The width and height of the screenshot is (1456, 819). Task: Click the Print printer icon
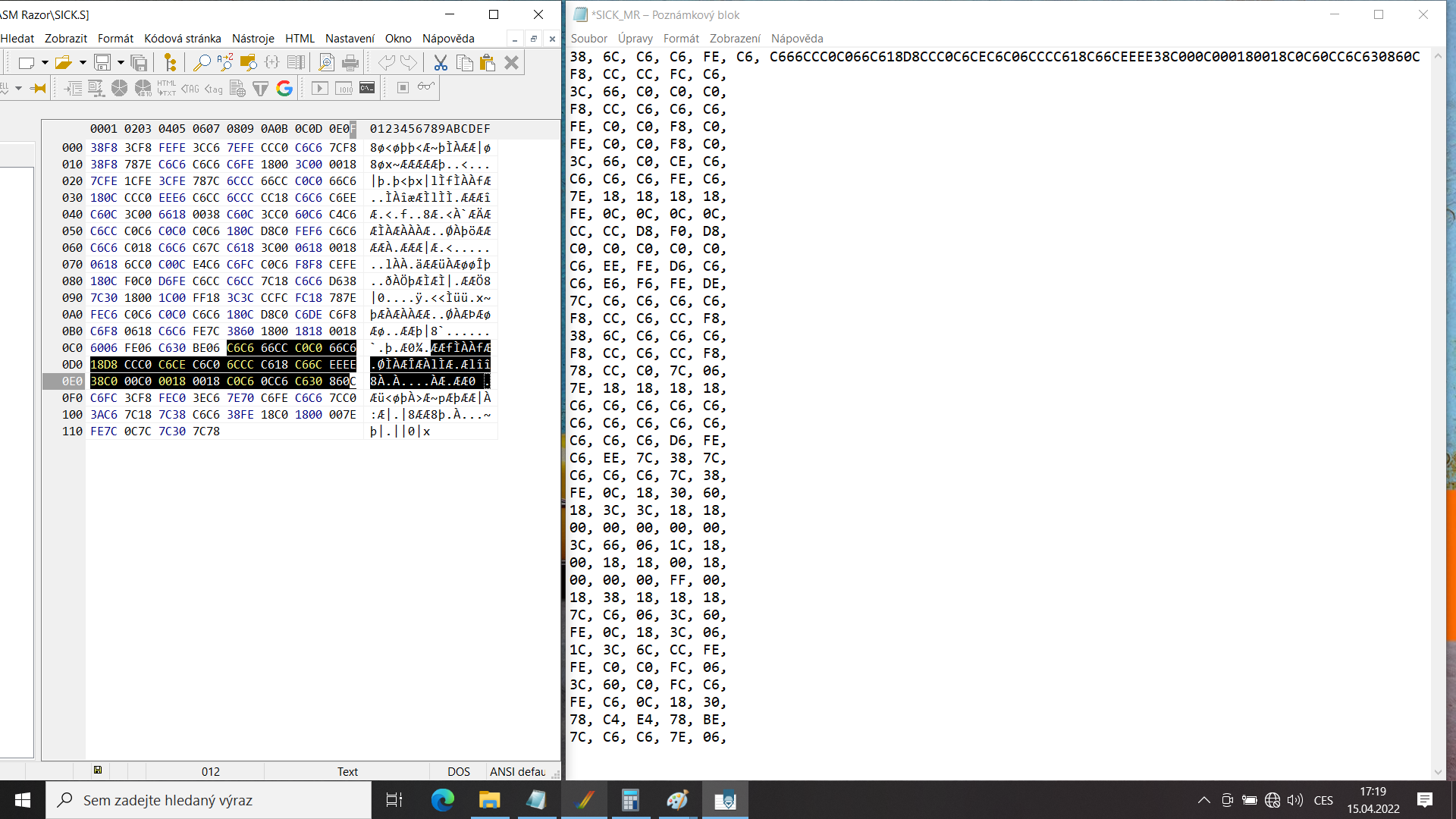click(x=350, y=63)
